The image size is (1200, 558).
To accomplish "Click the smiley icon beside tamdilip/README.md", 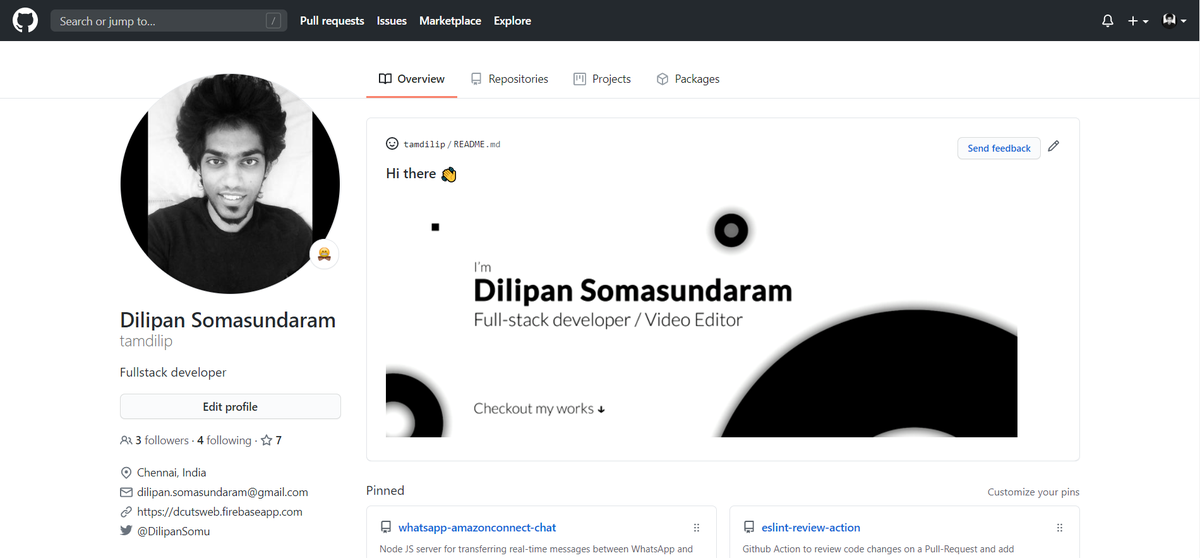I will pyautogui.click(x=392, y=144).
